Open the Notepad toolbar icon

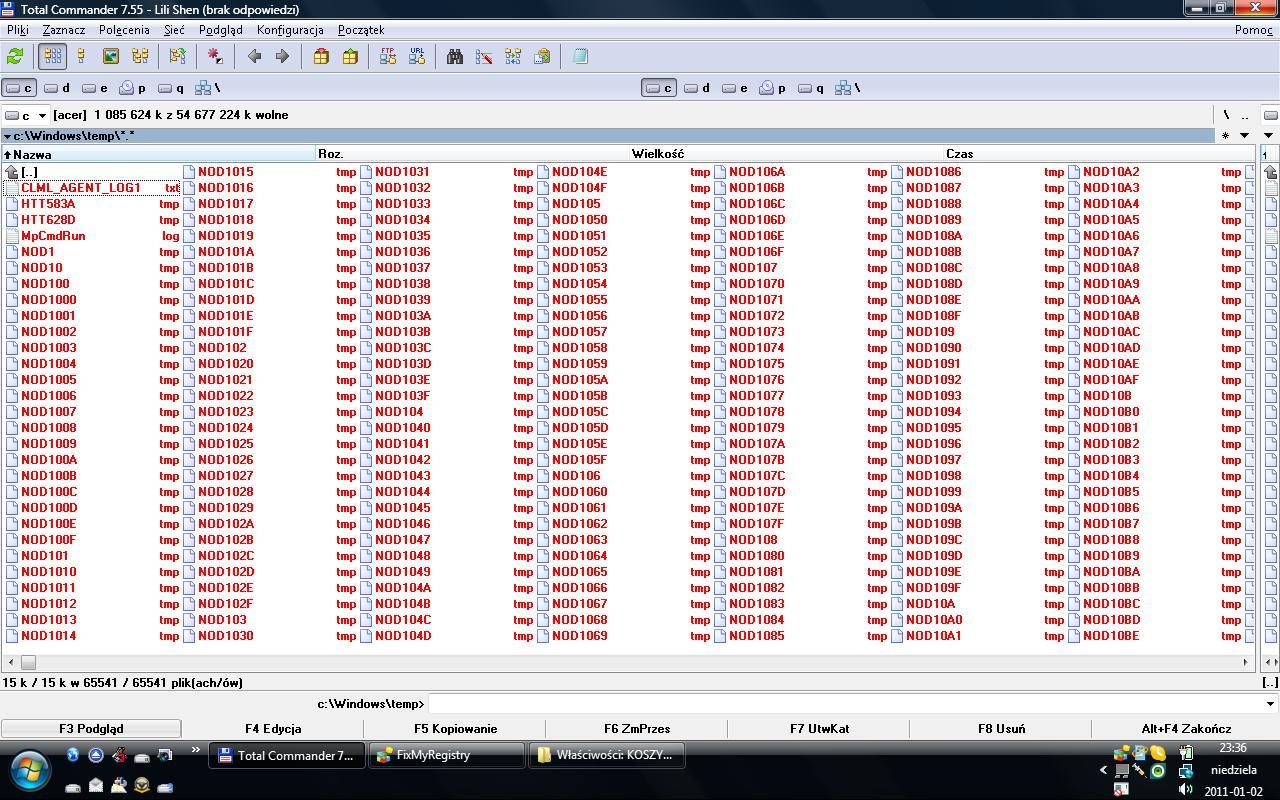(x=580, y=57)
